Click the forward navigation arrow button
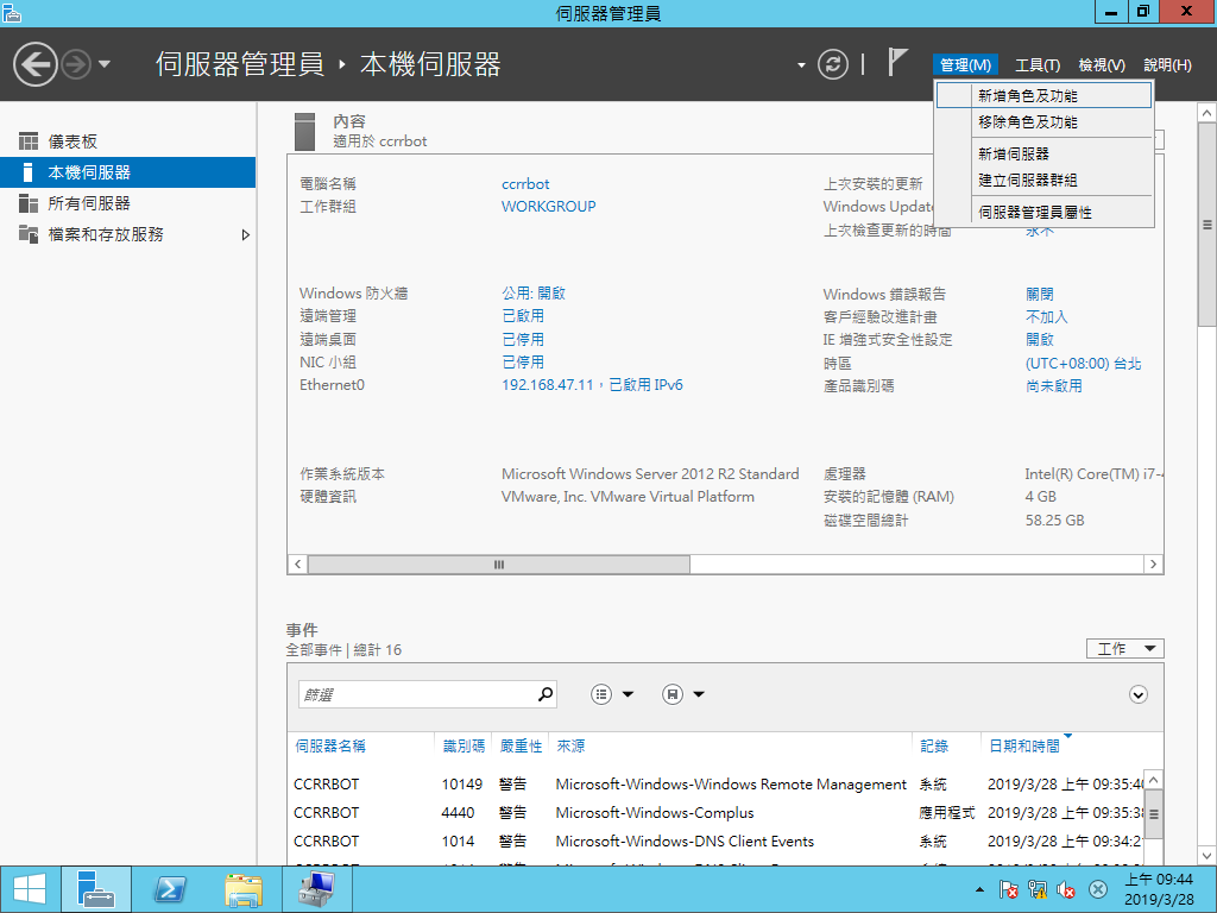Screen dimensions: 1217x913 76,65
